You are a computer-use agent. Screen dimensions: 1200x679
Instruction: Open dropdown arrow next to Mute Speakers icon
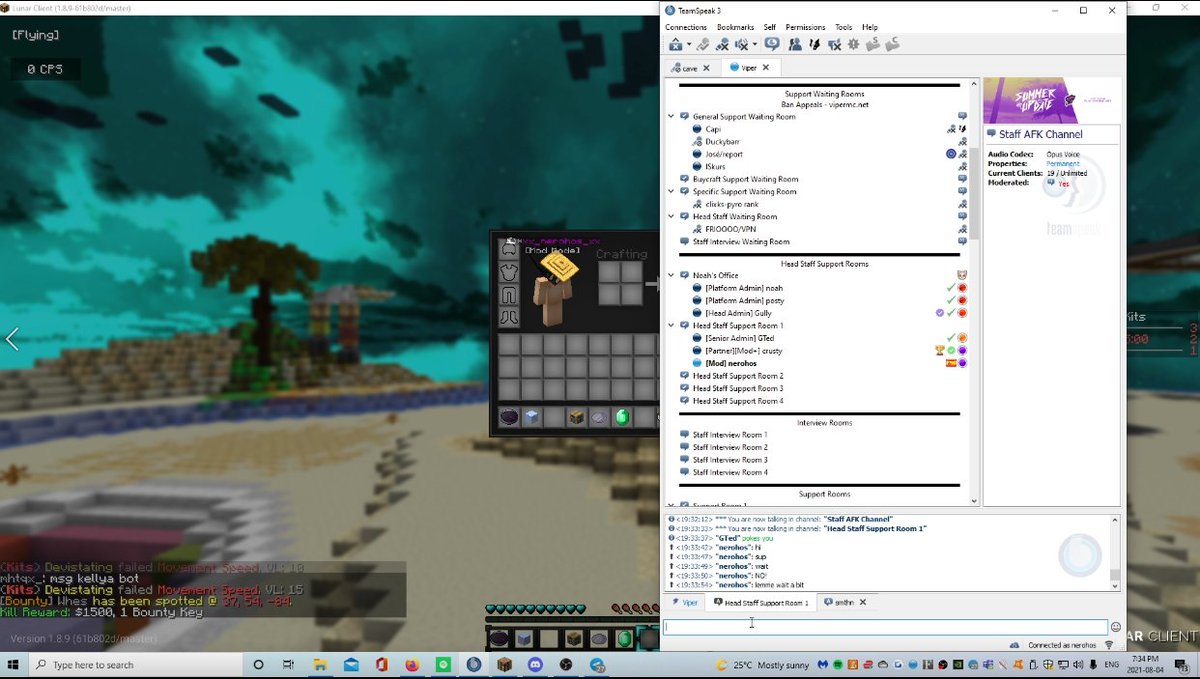click(754, 45)
